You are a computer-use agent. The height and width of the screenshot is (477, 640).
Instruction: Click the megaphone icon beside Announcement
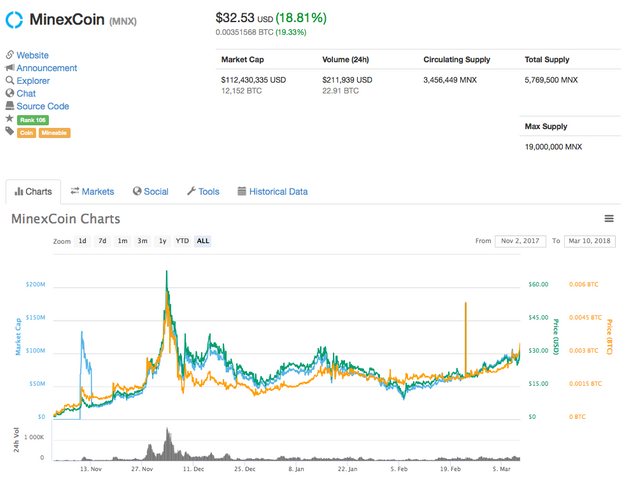[x=10, y=67]
